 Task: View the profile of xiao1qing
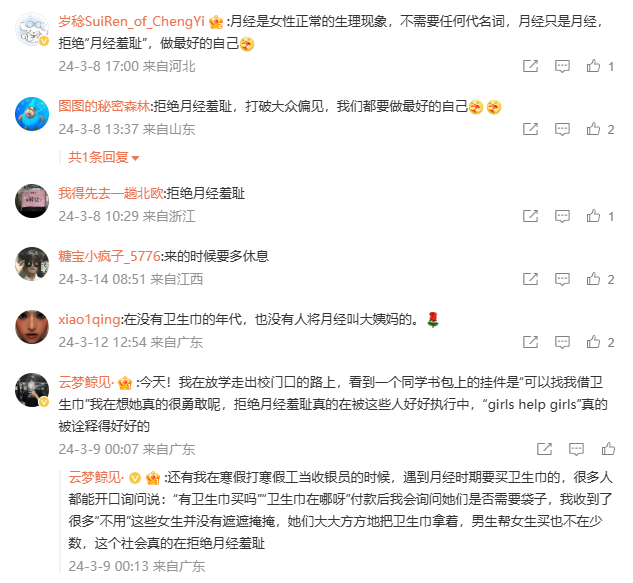(x=89, y=319)
